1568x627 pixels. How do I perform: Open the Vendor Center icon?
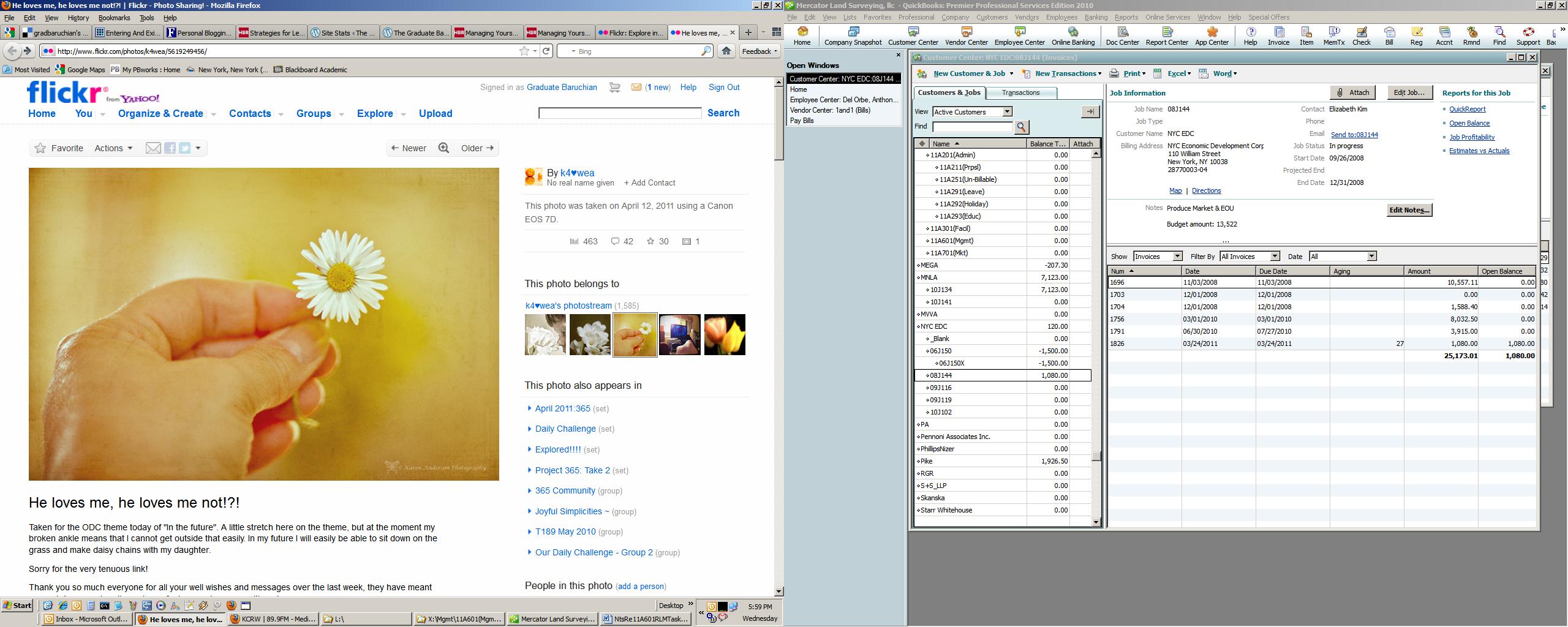click(966, 36)
